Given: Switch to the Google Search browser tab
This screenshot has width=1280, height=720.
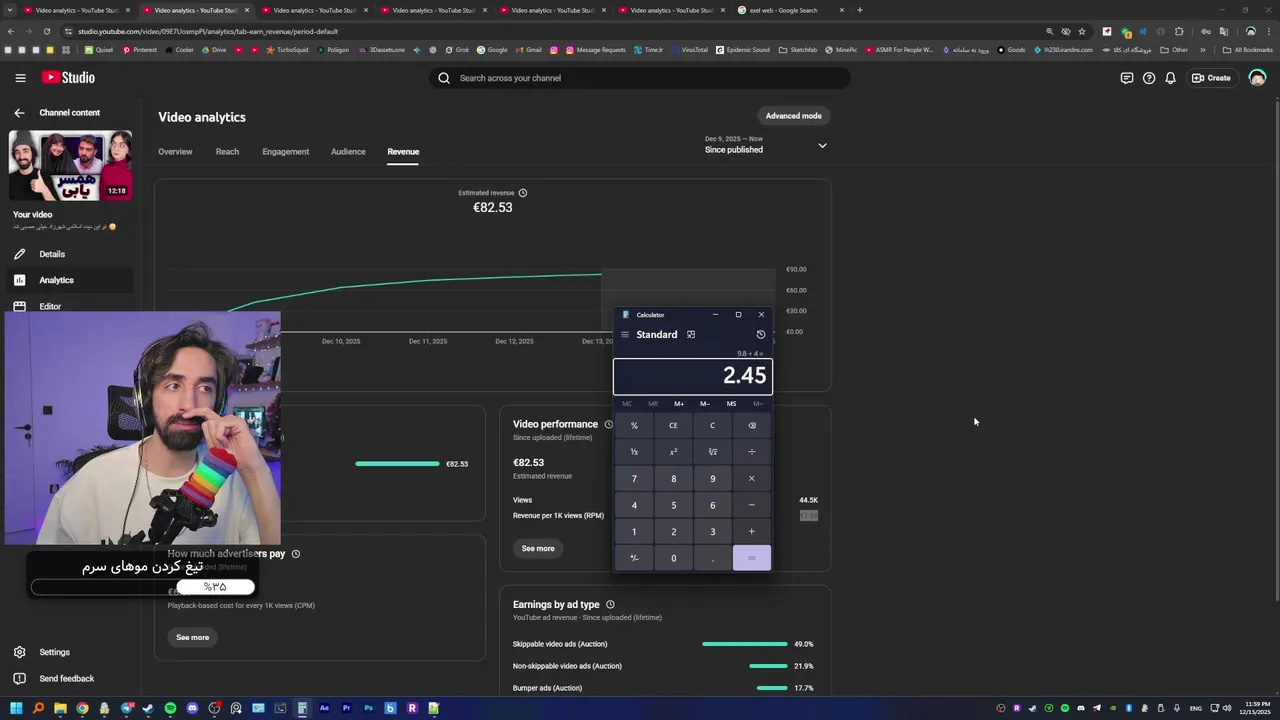Looking at the screenshot, I should click(x=791, y=10).
